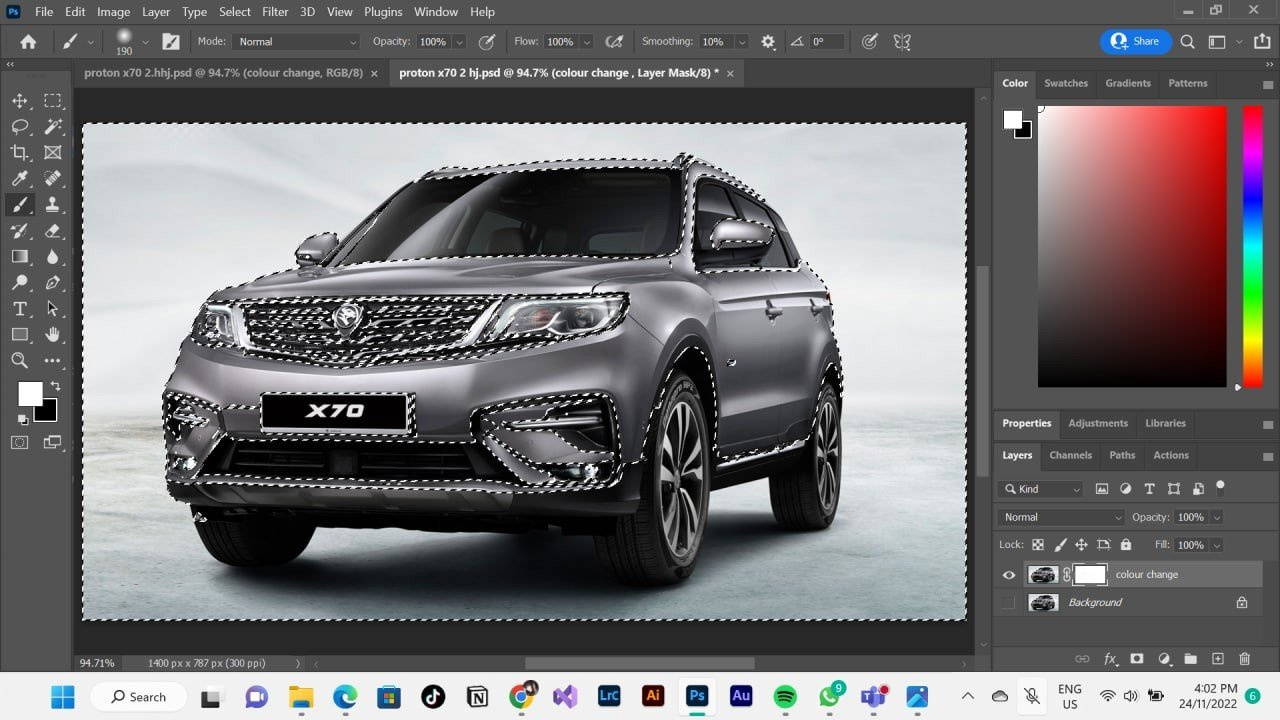Open the brush blend Mode dropdown
This screenshot has width=1280, height=720.
296,42
